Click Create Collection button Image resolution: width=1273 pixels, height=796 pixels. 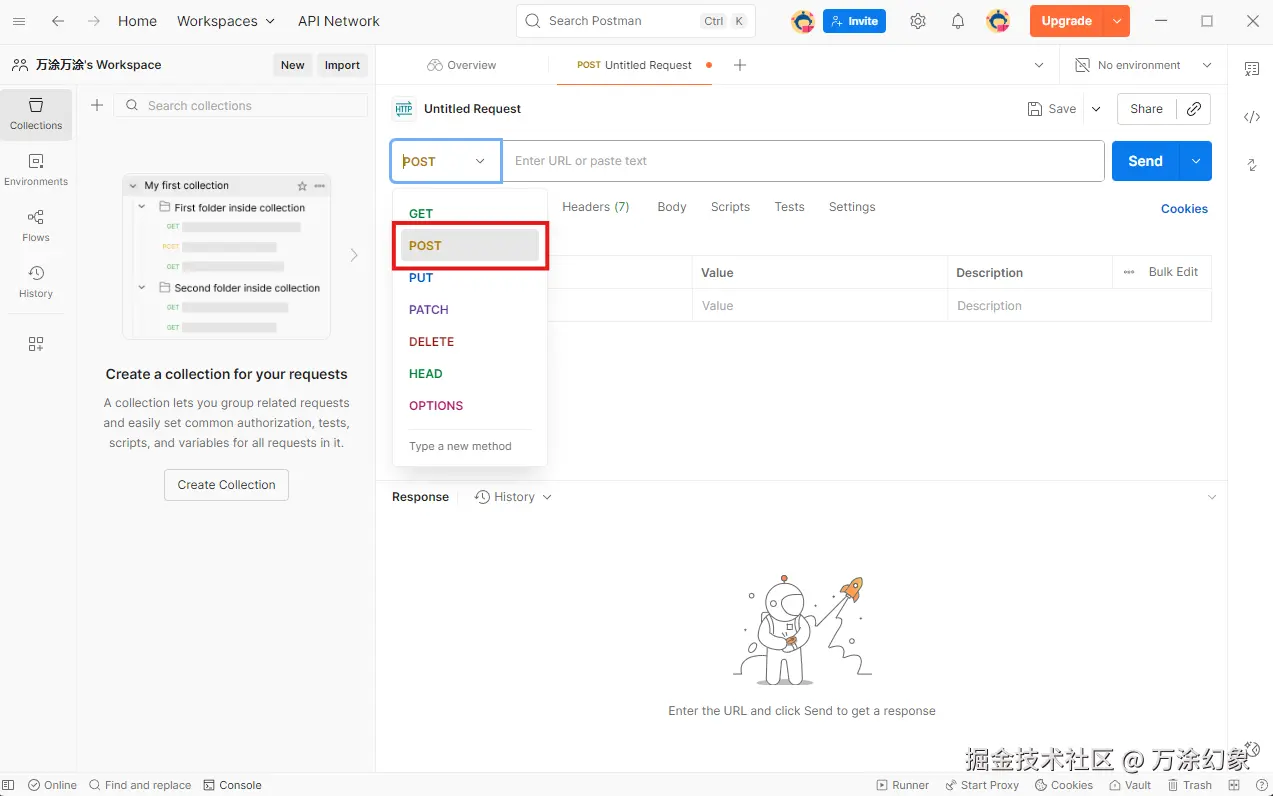(226, 485)
